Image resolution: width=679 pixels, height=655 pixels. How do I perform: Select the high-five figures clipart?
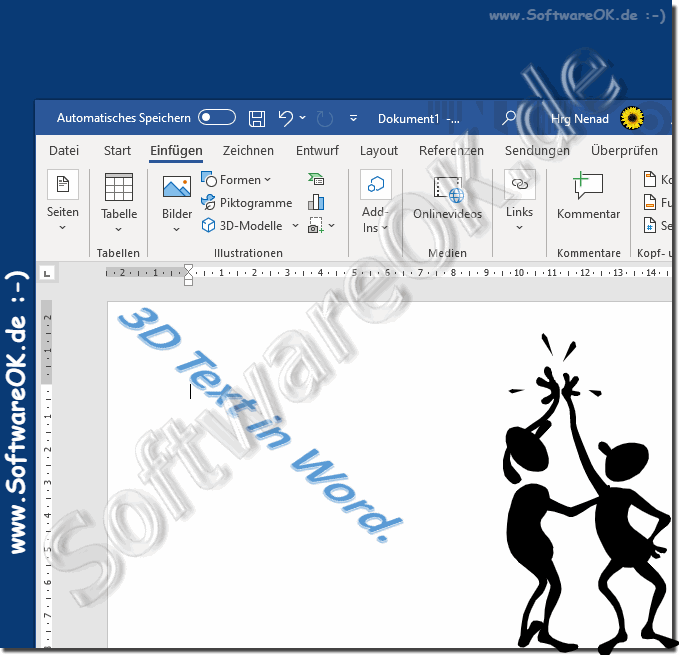pyautogui.click(x=589, y=494)
